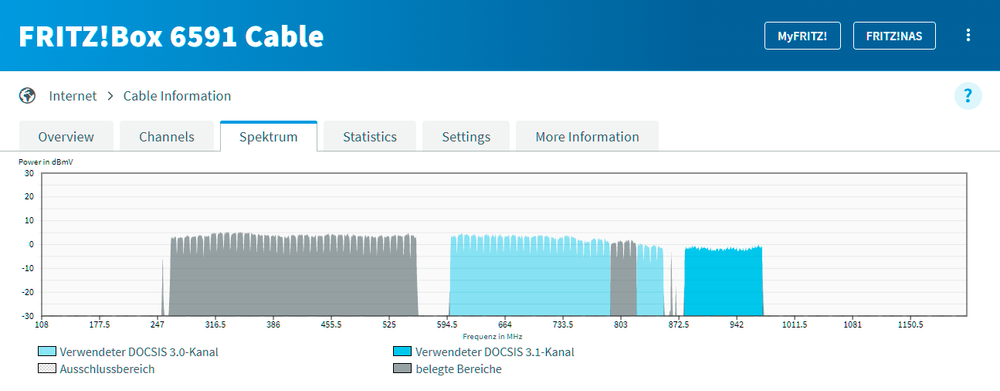
Task: Click the Power in dBmV axis label
Action: pyautogui.click(x=45, y=162)
